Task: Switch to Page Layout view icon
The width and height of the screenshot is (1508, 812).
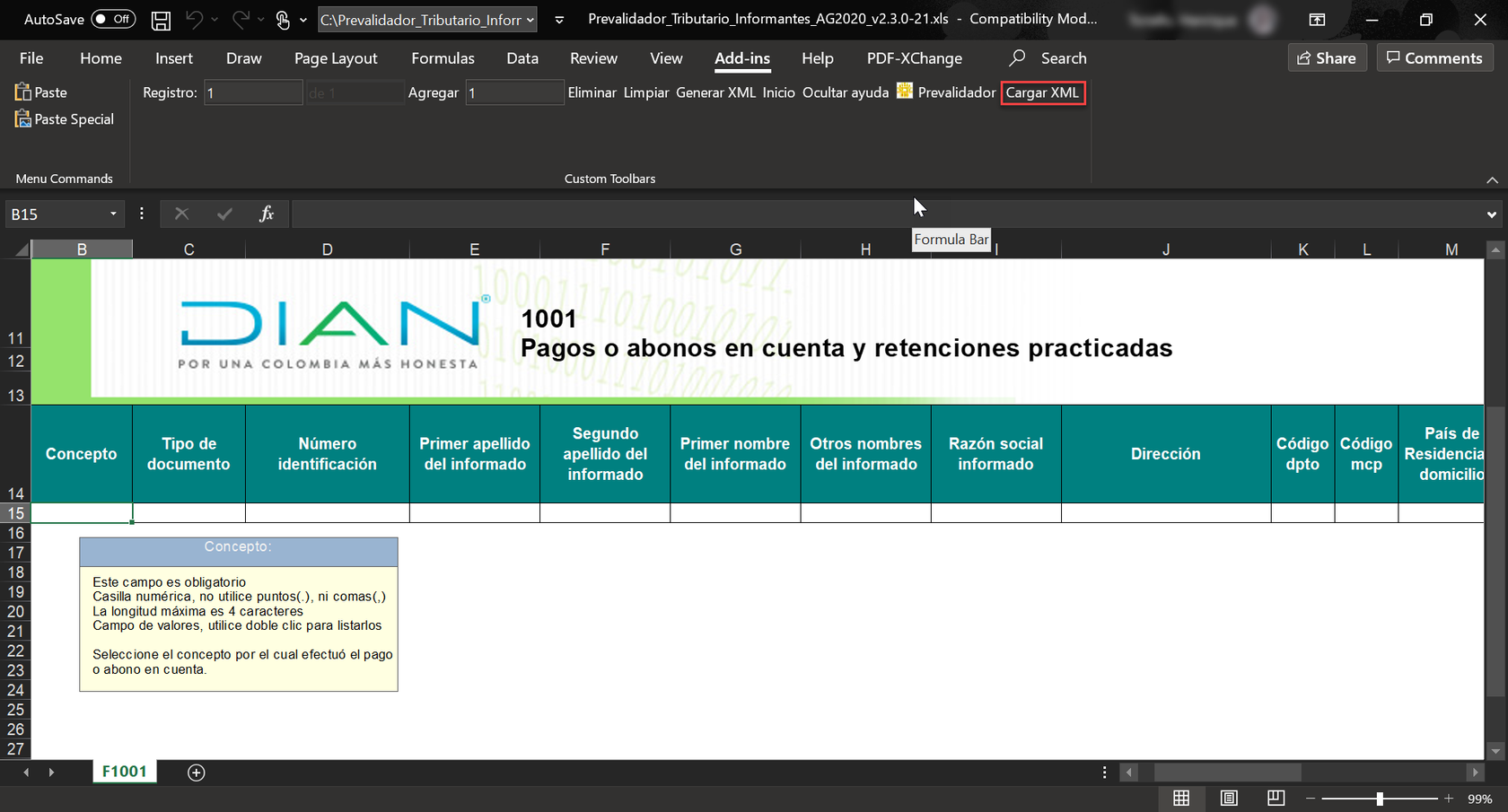Action: click(1229, 799)
